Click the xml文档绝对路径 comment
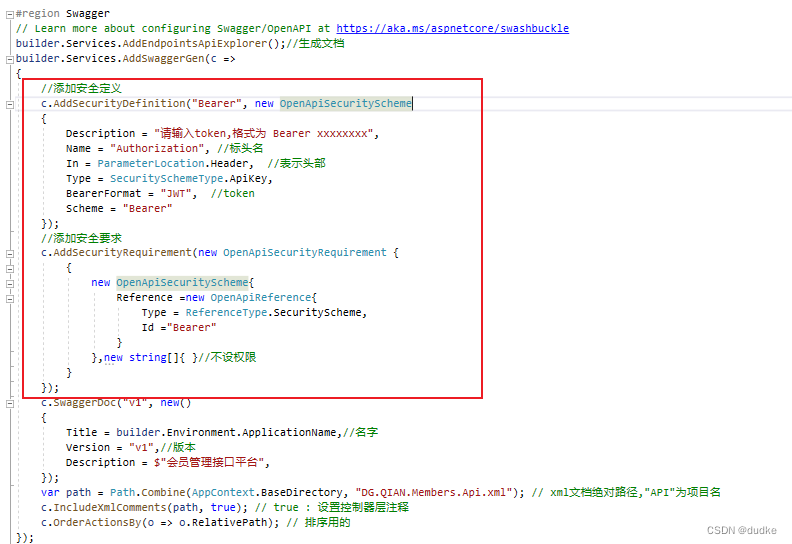Viewport: 792px width, 544px height. click(x=626, y=492)
